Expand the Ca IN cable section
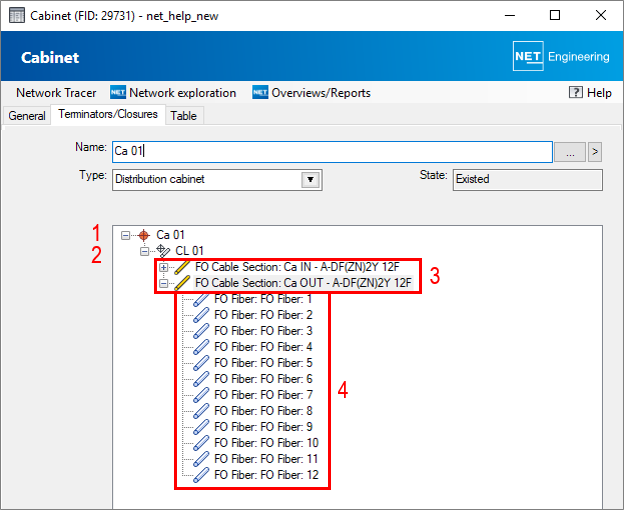This screenshot has height=510, width=624. [x=164, y=267]
